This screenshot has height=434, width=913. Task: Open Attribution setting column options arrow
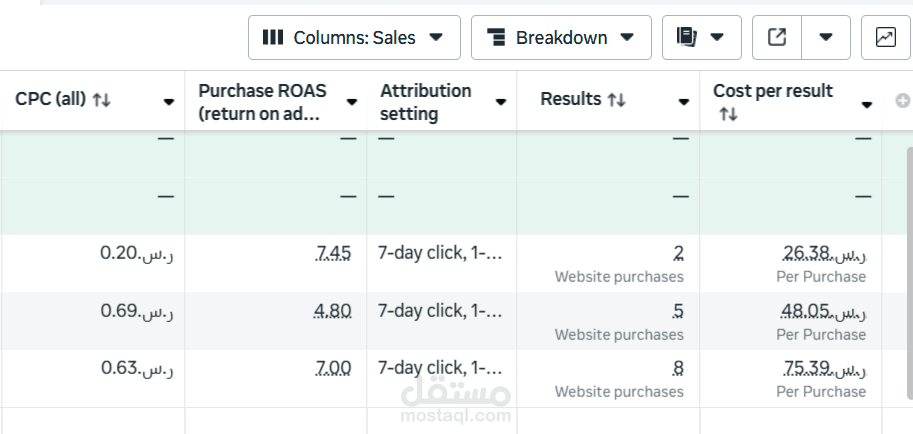[502, 102]
